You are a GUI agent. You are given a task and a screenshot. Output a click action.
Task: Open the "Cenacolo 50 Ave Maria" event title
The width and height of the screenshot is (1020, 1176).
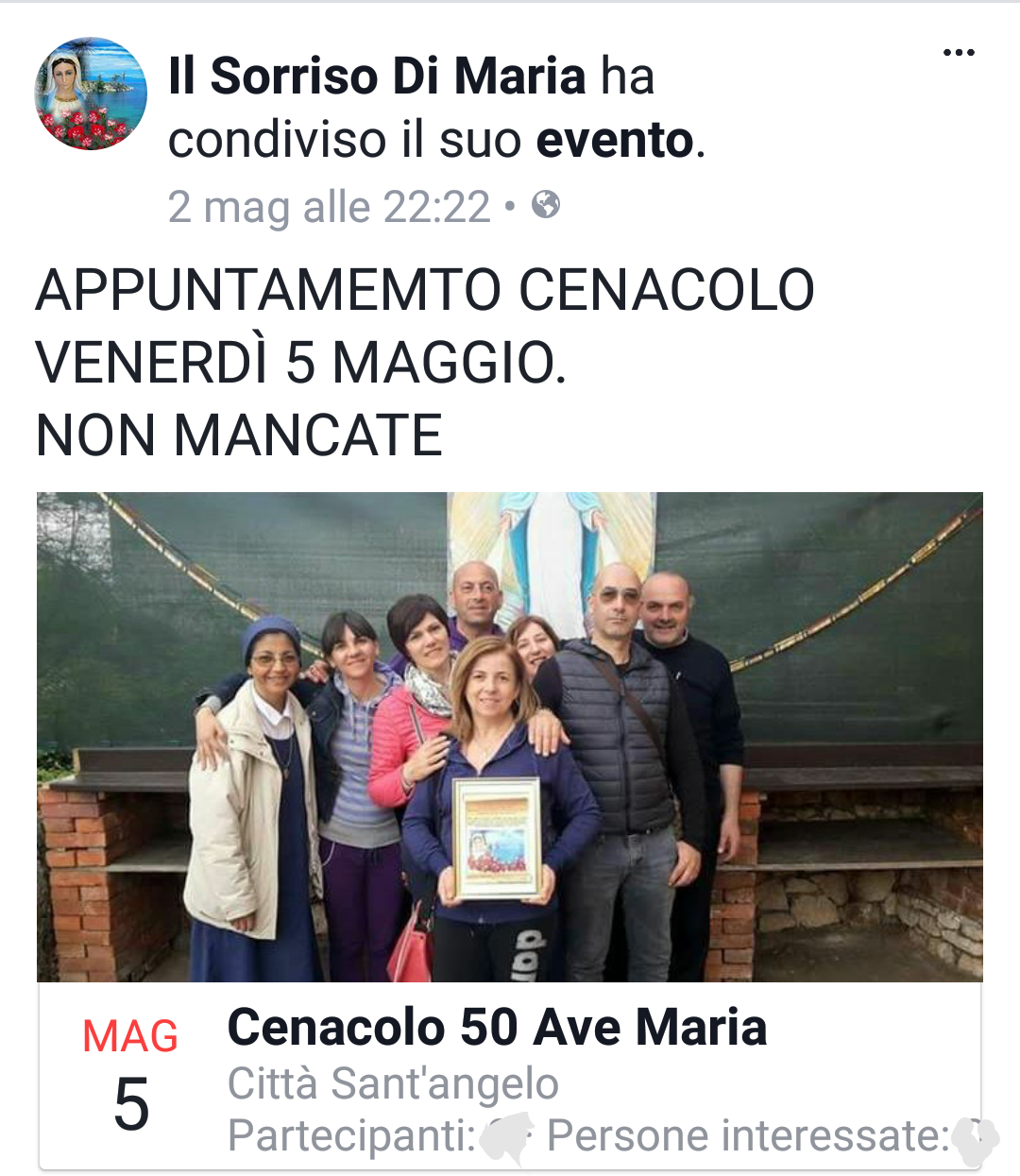point(497,1027)
